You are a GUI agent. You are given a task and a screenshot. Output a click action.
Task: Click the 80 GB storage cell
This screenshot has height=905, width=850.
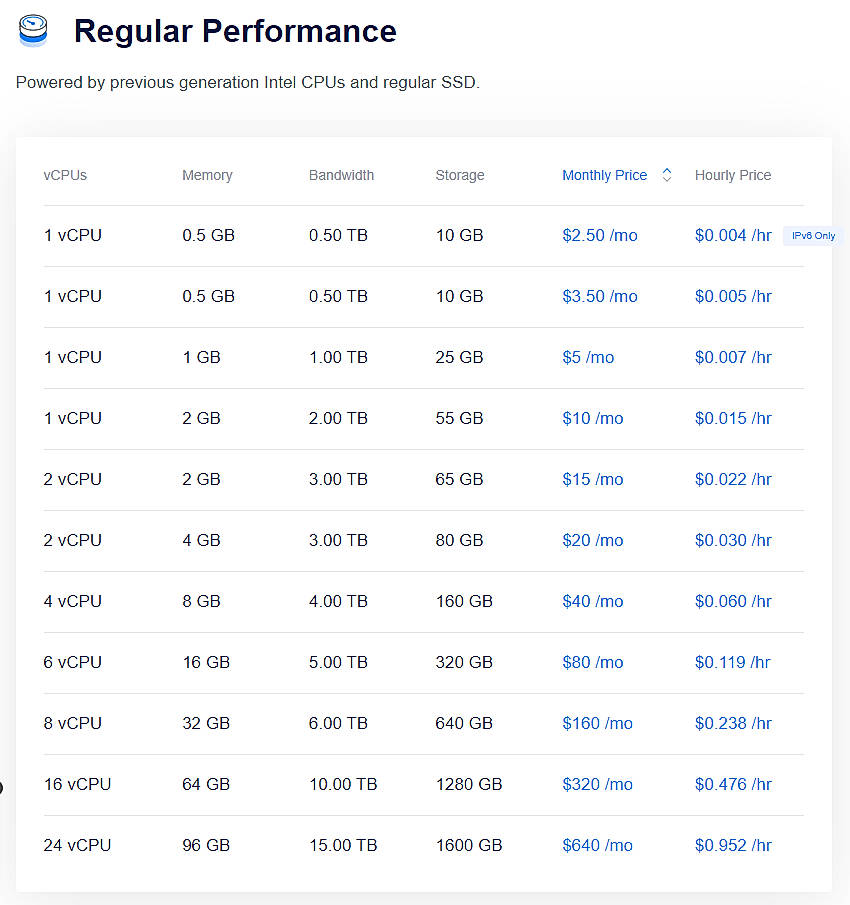point(459,540)
